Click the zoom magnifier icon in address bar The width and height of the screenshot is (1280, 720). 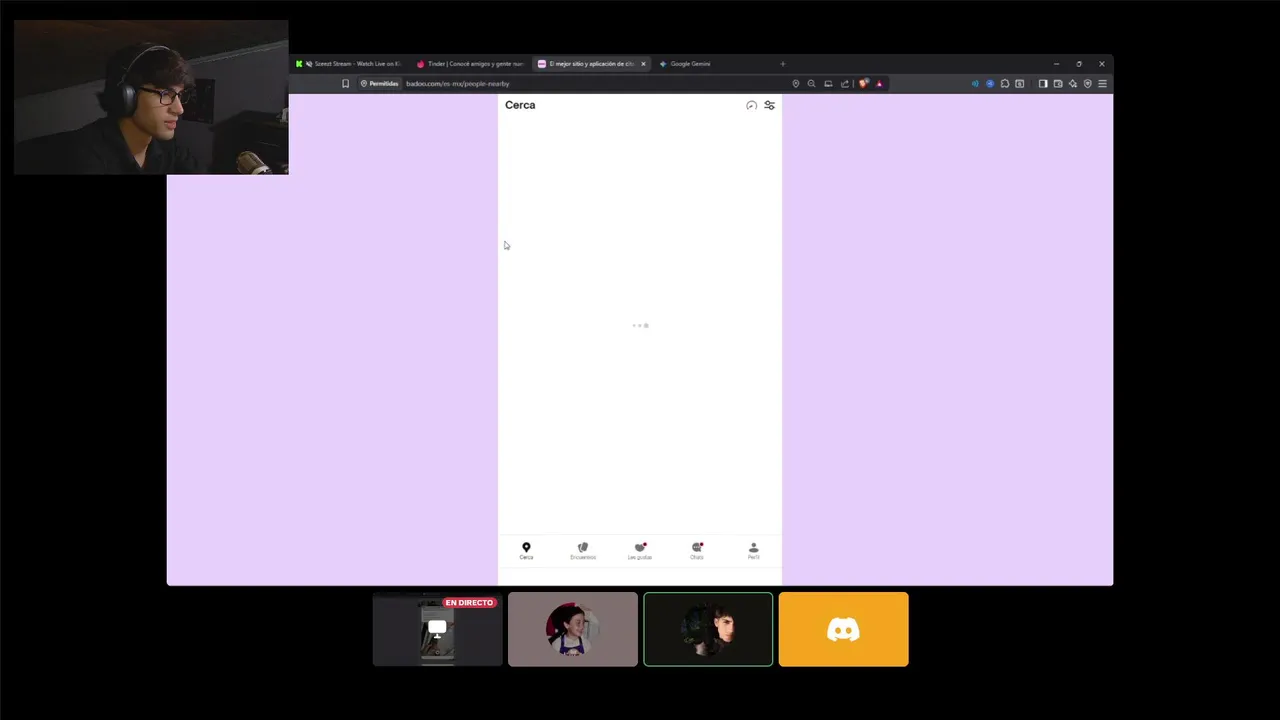(x=811, y=84)
